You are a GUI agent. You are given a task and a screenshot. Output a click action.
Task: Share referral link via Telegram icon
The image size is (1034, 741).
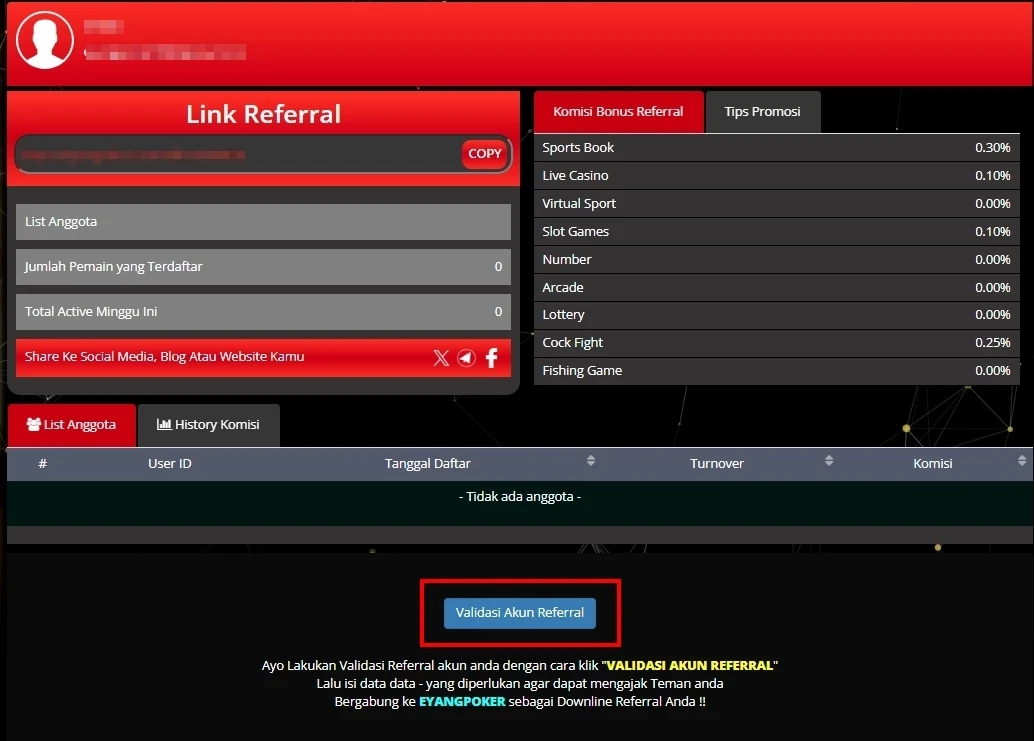coord(466,358)
